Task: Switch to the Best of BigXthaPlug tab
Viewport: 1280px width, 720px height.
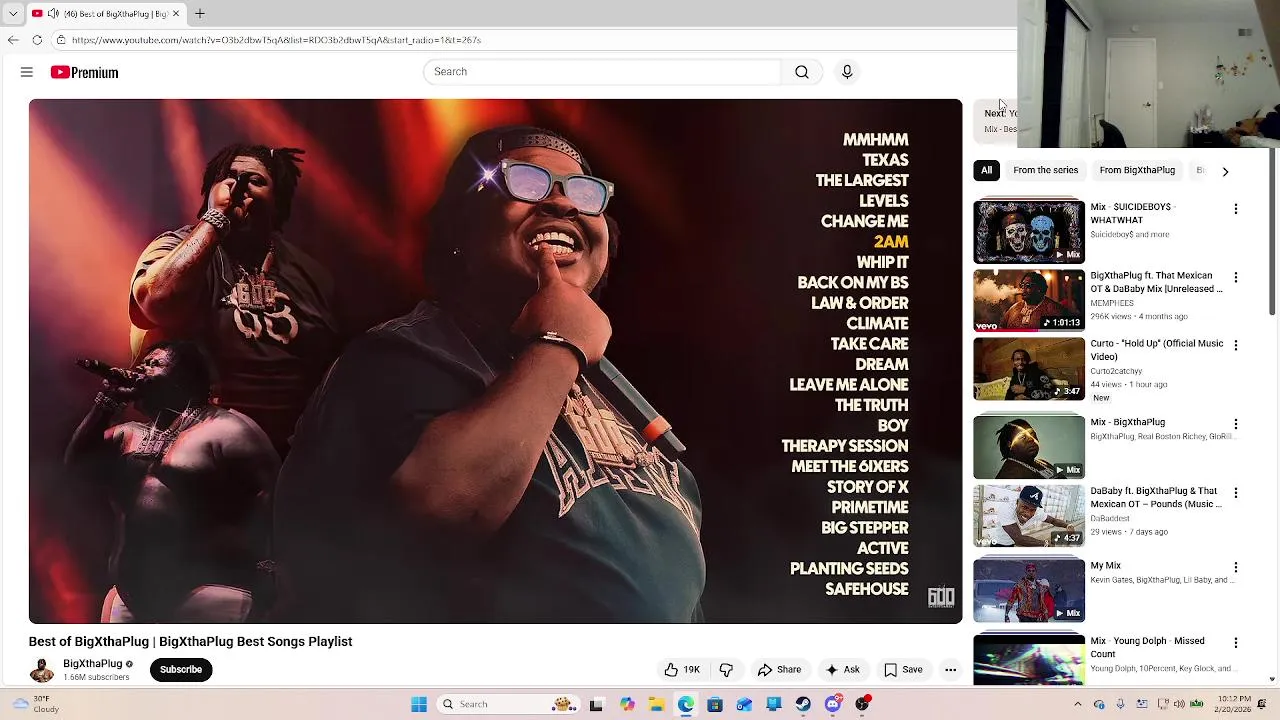Action: click(x=105, y=14)
